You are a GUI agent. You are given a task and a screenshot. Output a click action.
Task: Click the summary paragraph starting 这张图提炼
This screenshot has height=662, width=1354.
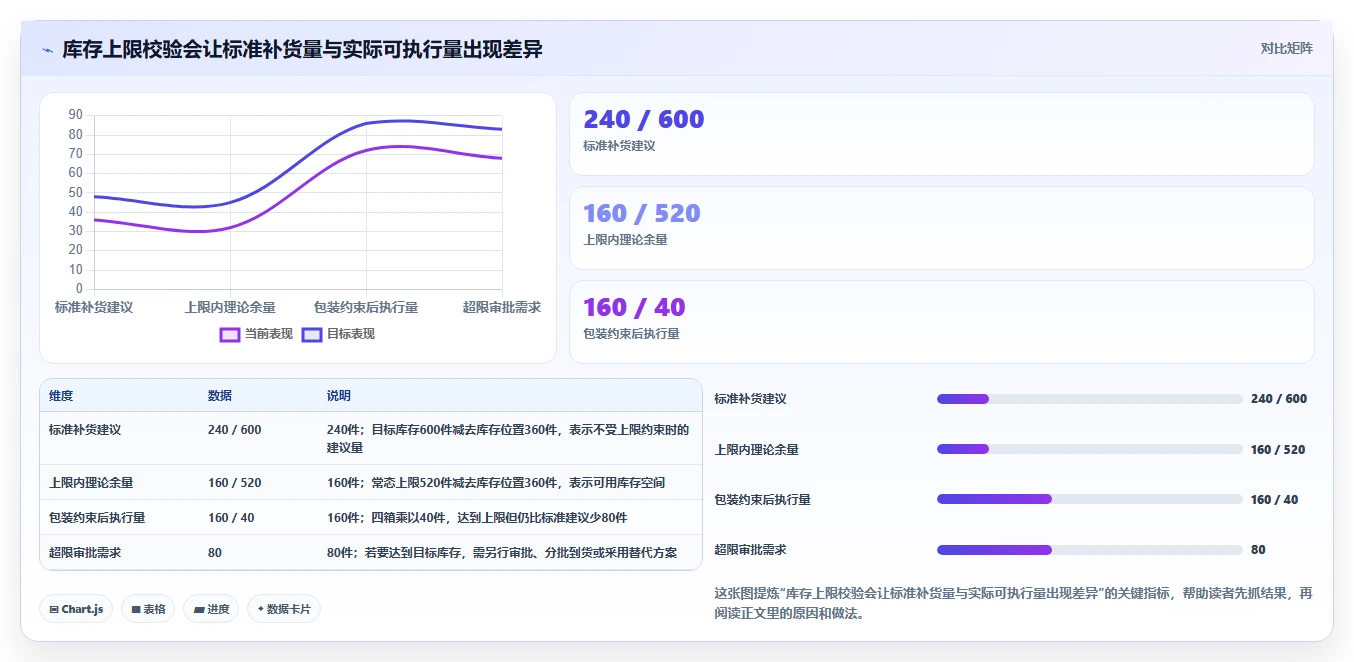pos(1013,603)
